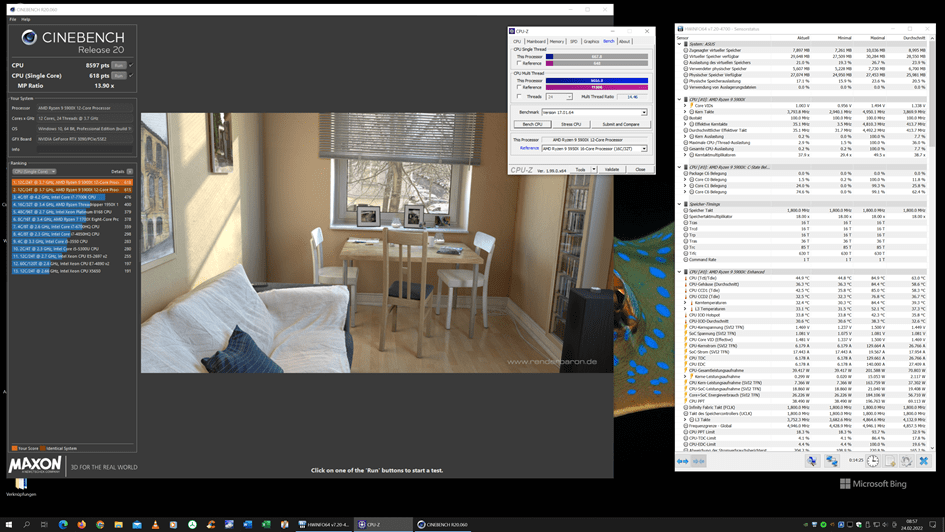Open Excel from the taskbar
This screenshot has height=532, width=945.
(x=266, y=524)
